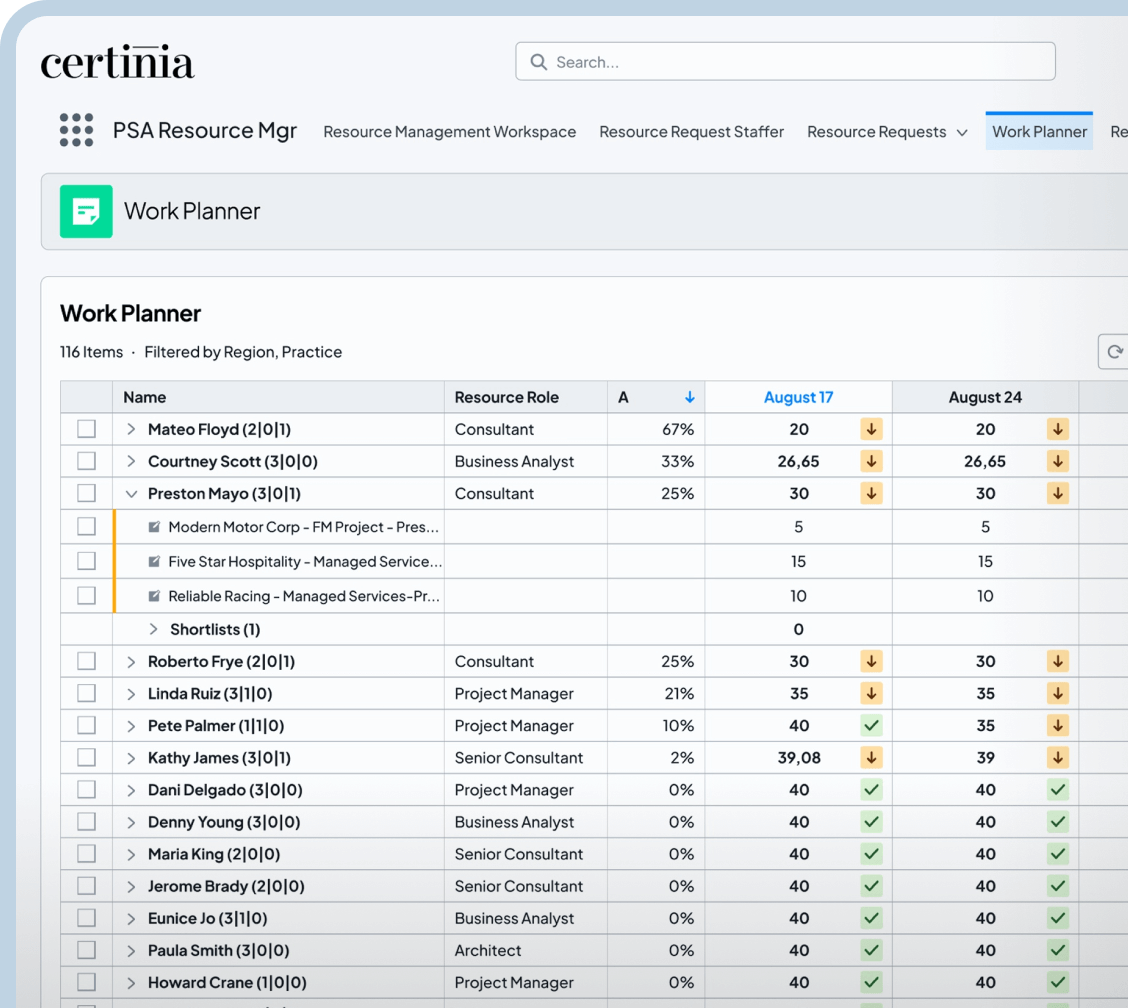This screenshot has height=1008, width=1128.
Task: Click Dani Delgado's August 24 green checkmark
Action: (x=1058, y=790)
